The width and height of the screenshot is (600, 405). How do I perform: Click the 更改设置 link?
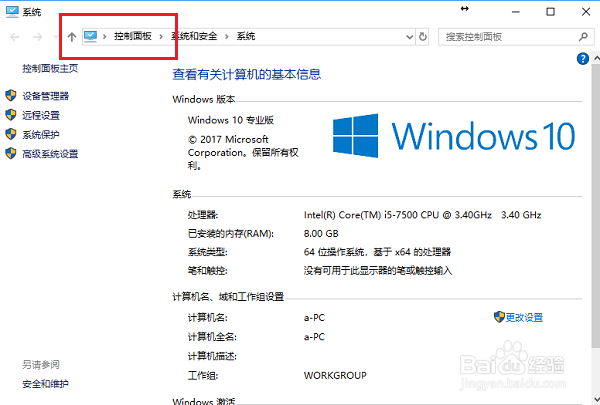pyautogui.click(x=524, y=317)
